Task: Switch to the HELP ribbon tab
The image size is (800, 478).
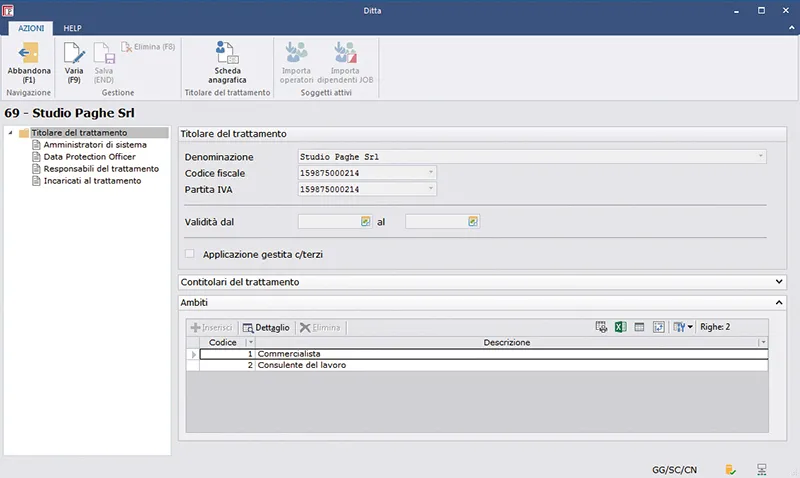Action: tap(72, 28)
